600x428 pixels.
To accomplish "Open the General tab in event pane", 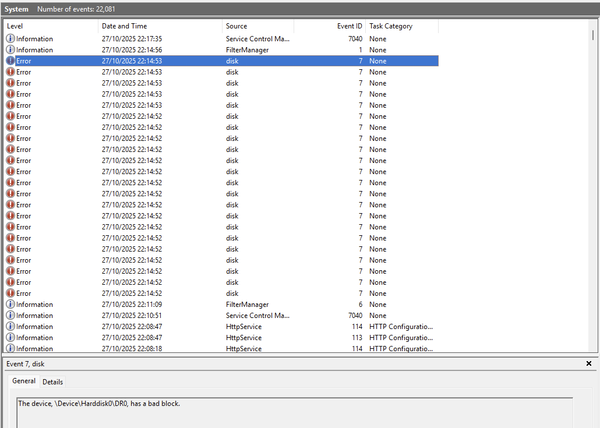I will [23, 382].
